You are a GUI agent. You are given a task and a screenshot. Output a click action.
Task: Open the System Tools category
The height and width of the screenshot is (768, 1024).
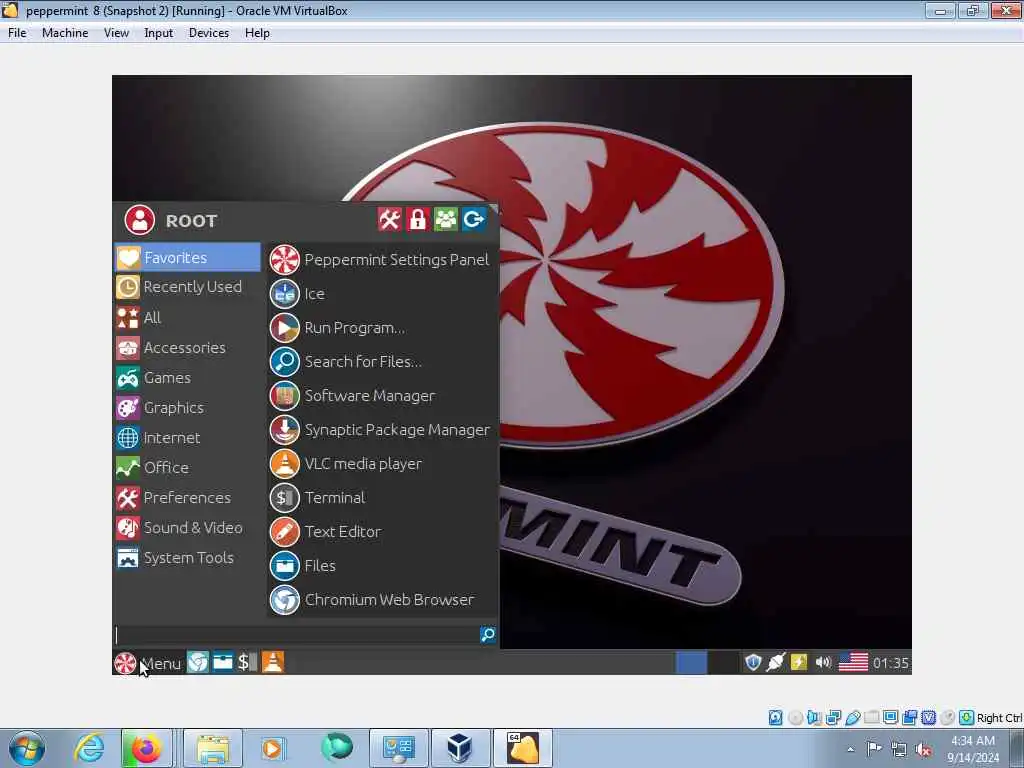(187, 558)
